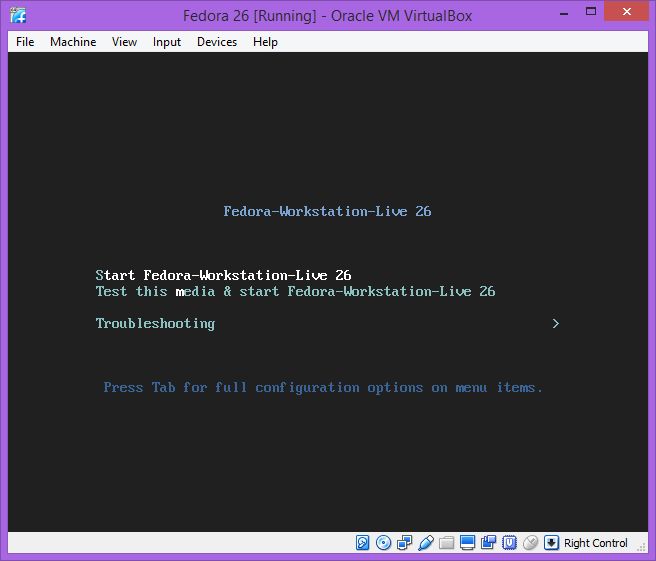Click the window title bar text
This screenshot has width=656, height=561.
[327, 16]
